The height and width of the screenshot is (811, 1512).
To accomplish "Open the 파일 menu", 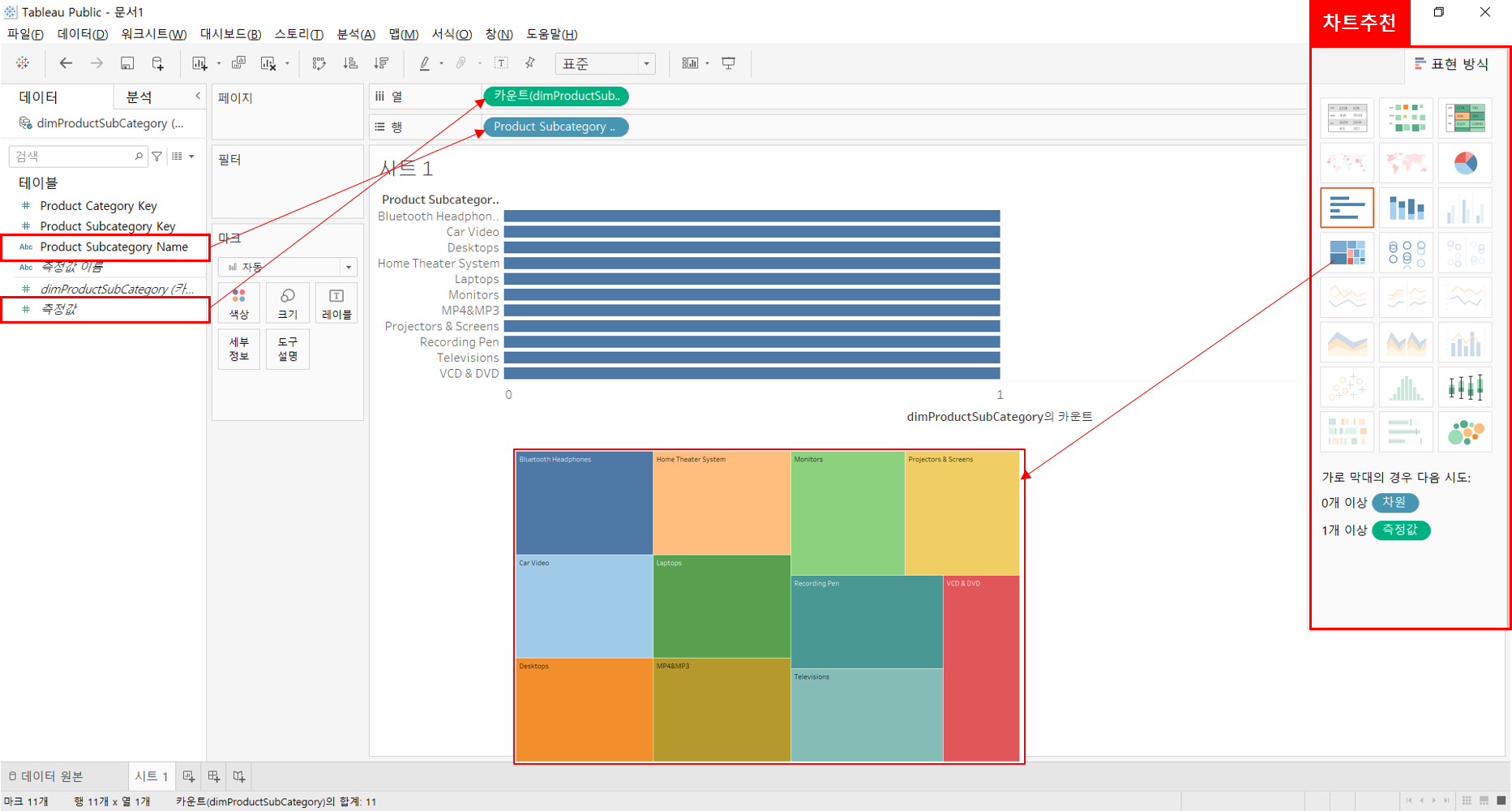I will tap(25, 34).
